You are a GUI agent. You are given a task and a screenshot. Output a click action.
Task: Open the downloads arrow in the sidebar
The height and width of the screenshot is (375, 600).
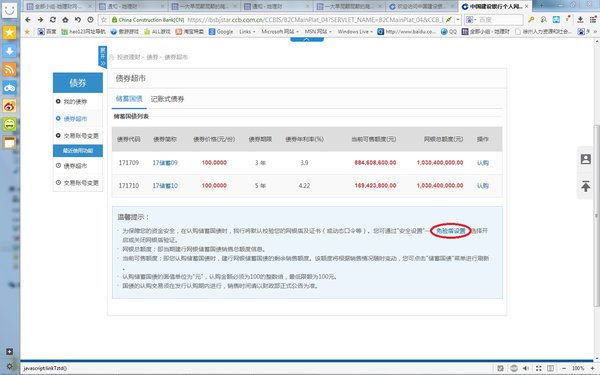point(10,51)
